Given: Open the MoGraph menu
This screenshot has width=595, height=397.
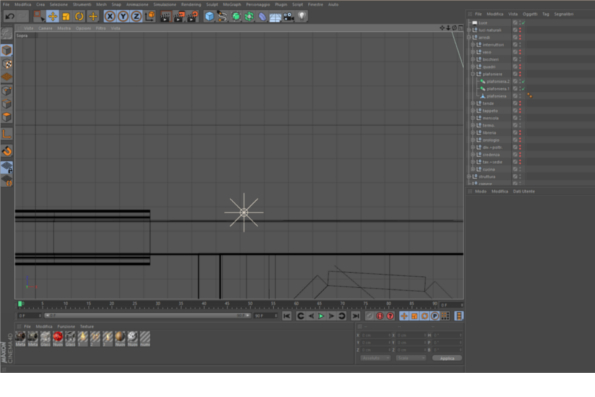Looking at the screenshot, I should point(231,5).
